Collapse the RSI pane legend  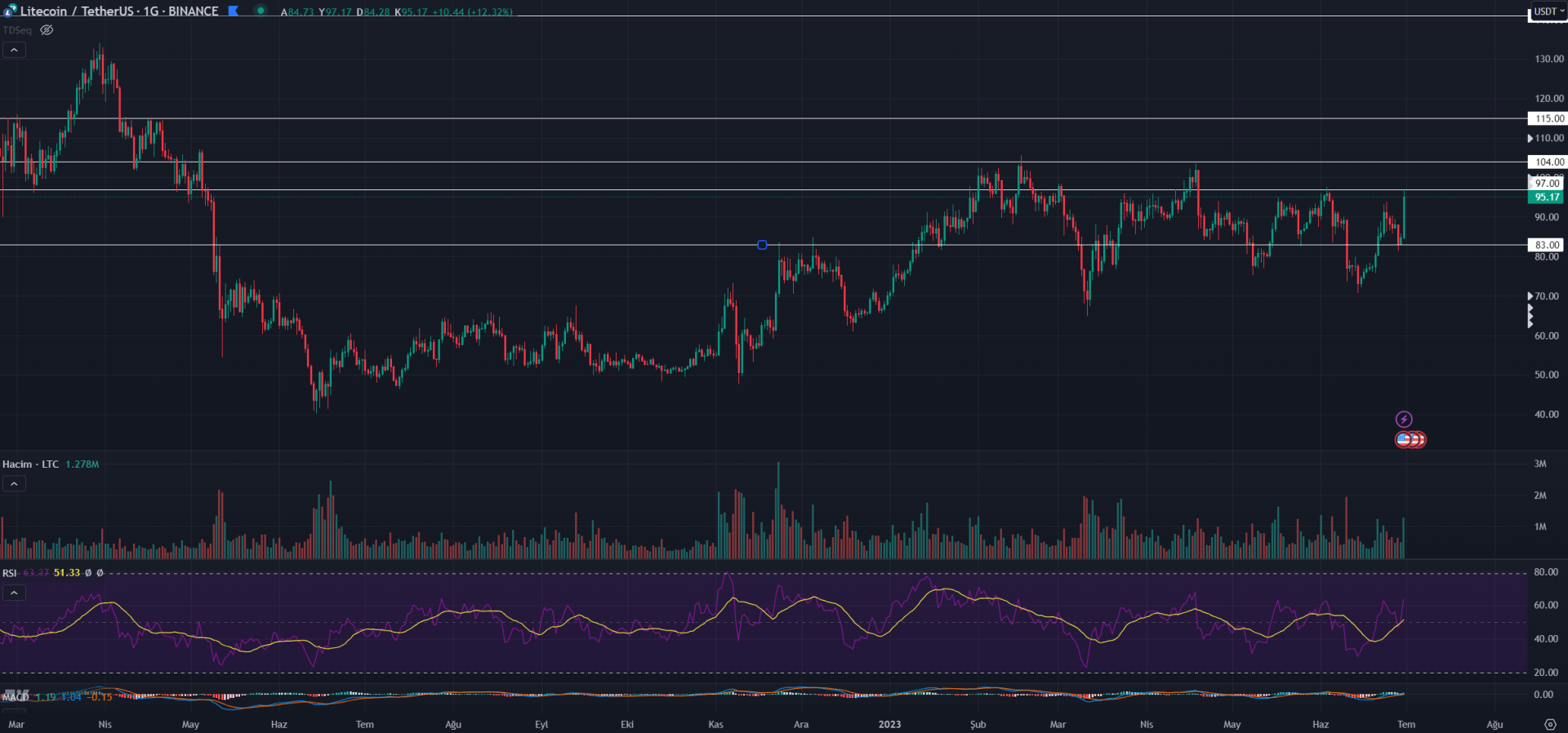point(14,593)
